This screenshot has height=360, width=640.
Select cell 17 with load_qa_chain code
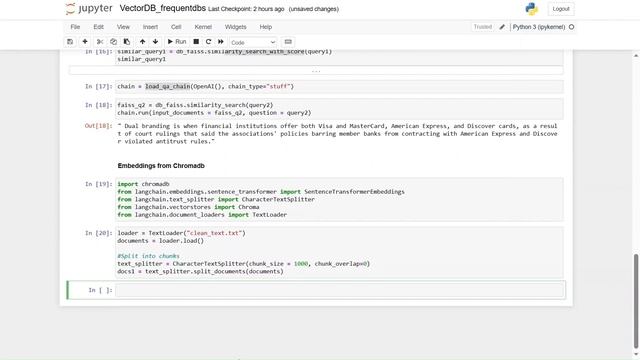(340, 87)
